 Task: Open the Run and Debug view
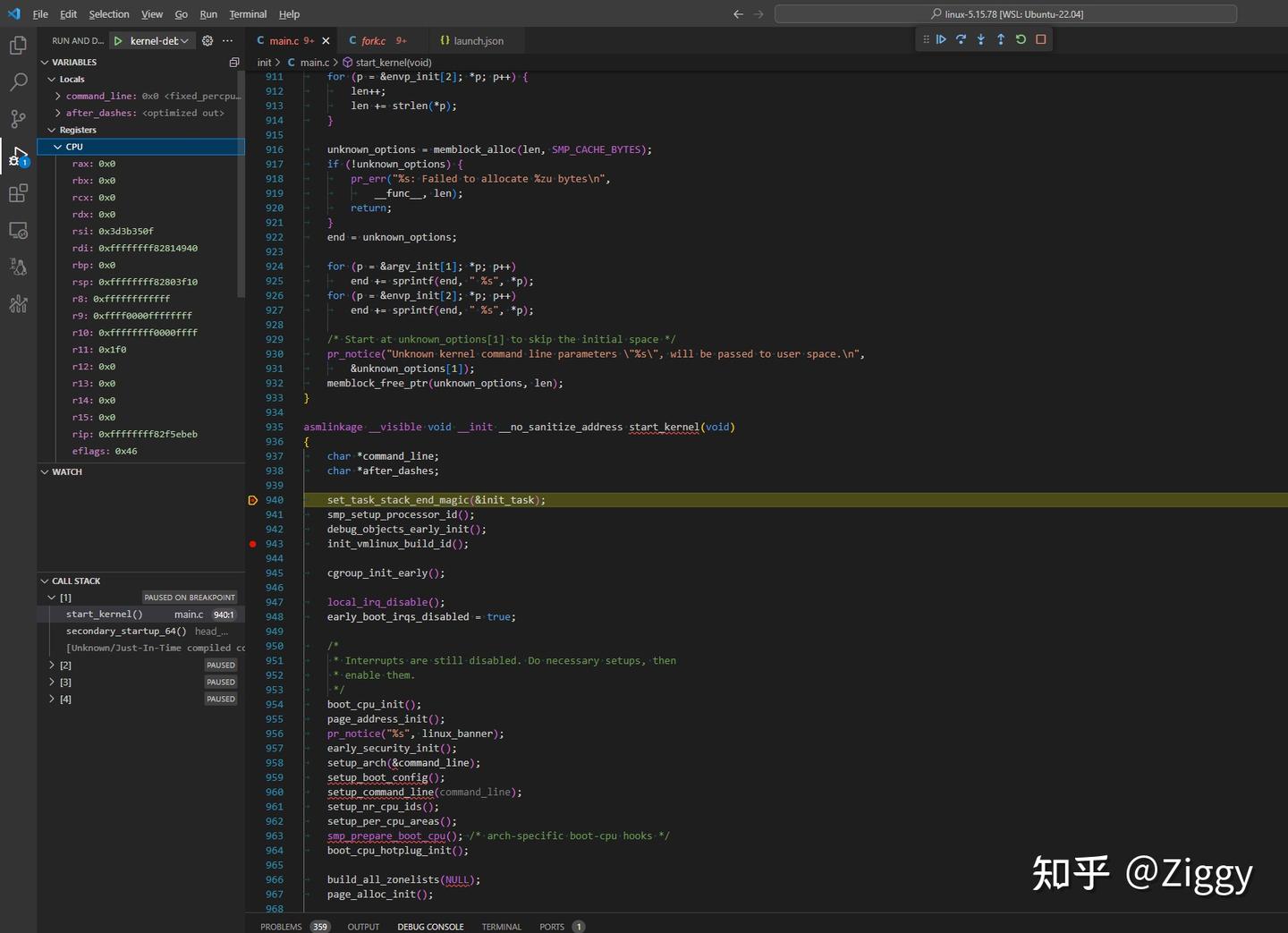point(18,156)
